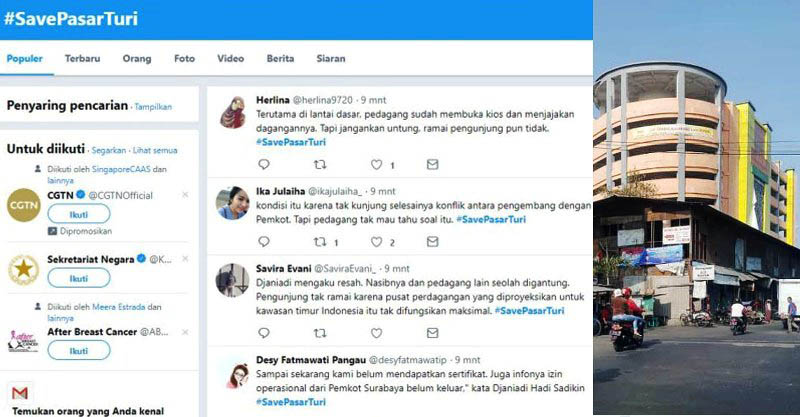Screen dimensions: 800x417
Task: Open Temukan orang yang Anda kenal
Action: [x=88, y=411]
